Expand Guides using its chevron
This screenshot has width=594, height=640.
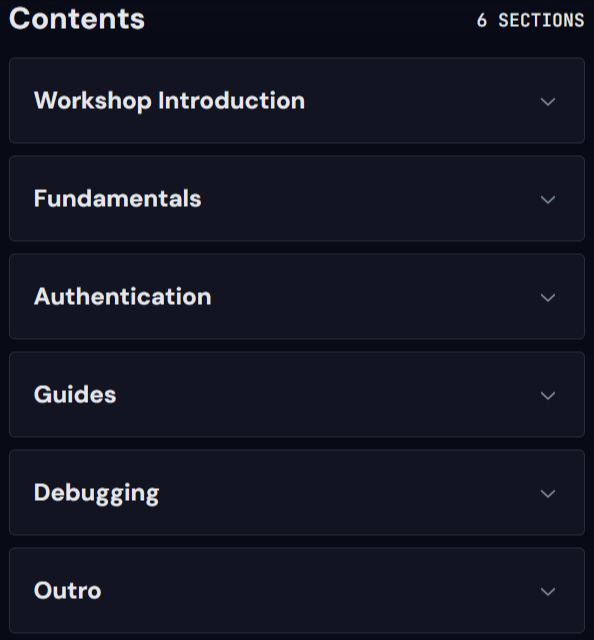[x=547, y=395]
